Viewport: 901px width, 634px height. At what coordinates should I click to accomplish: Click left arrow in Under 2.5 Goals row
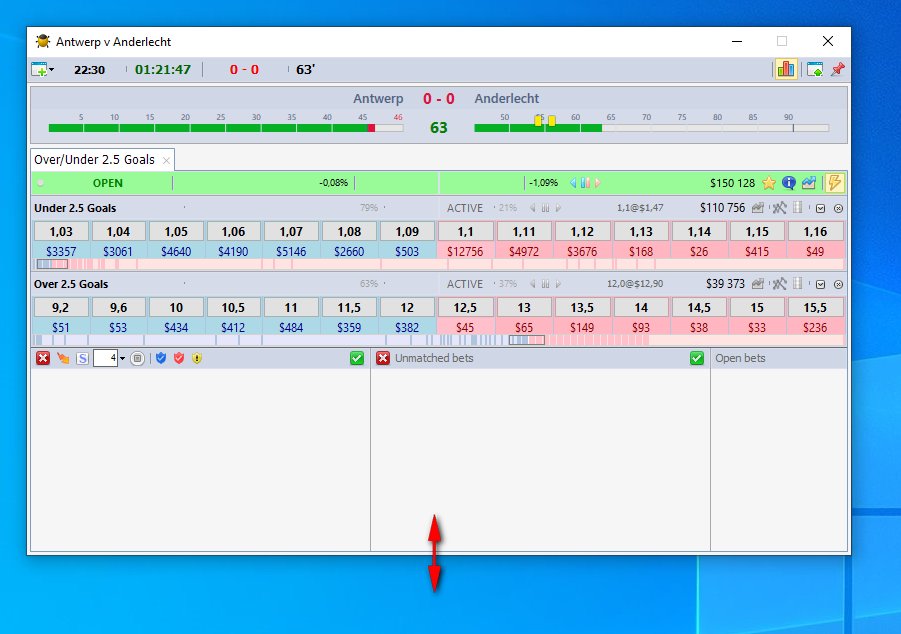click(x=533, y=208)
